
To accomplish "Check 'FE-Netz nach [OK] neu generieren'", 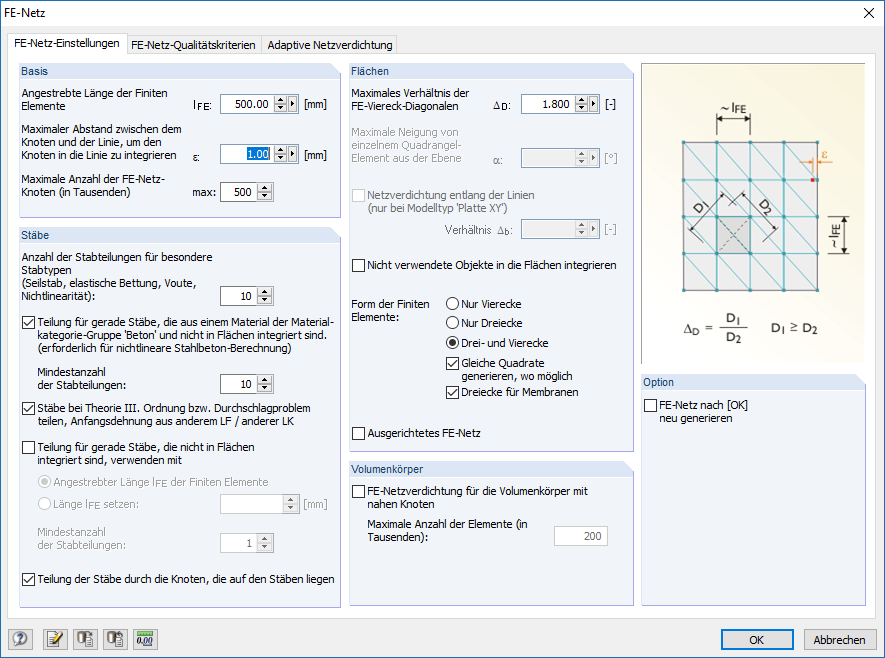I will pos(649,406).
